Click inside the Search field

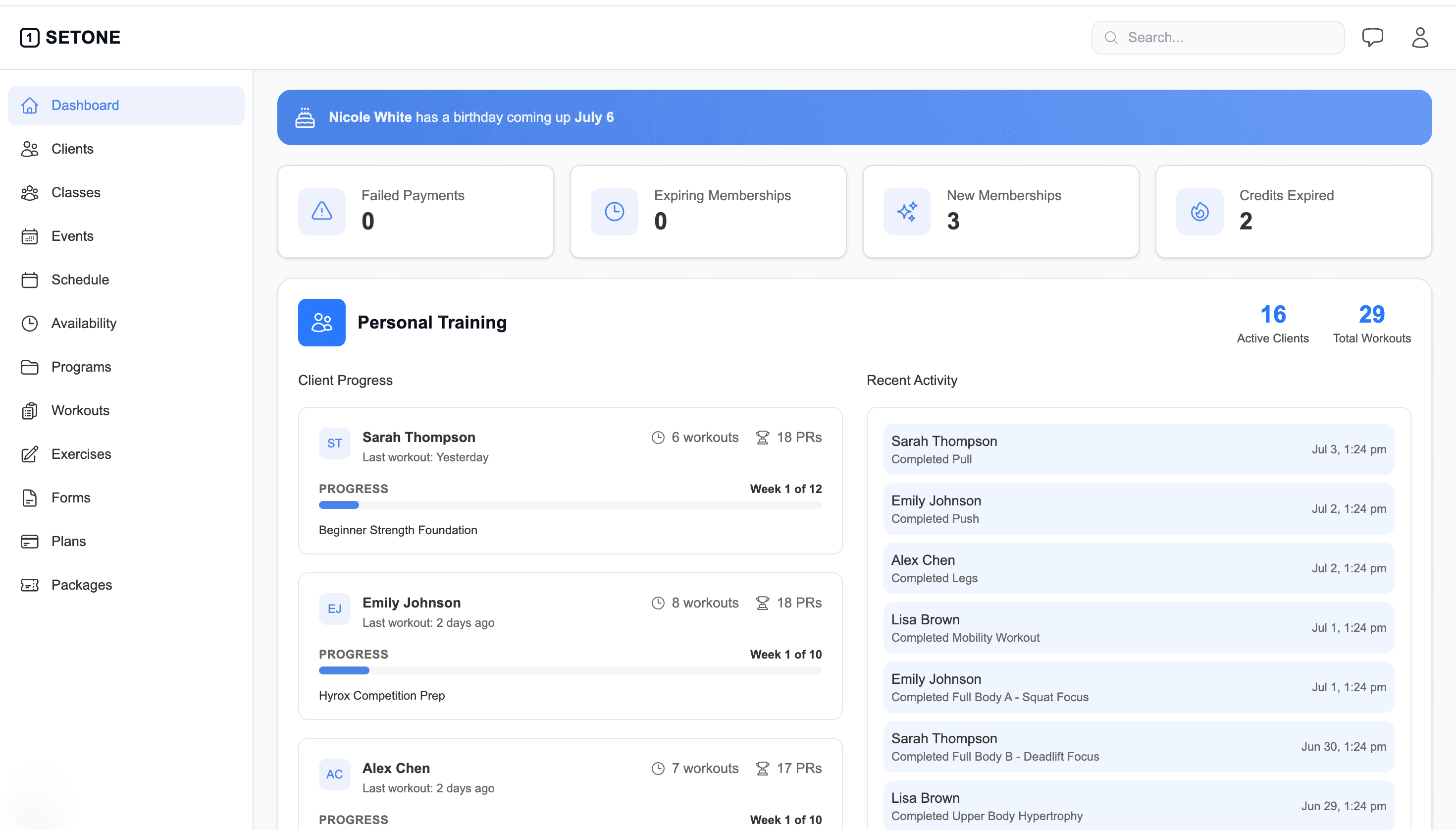tap(1218, 38)
